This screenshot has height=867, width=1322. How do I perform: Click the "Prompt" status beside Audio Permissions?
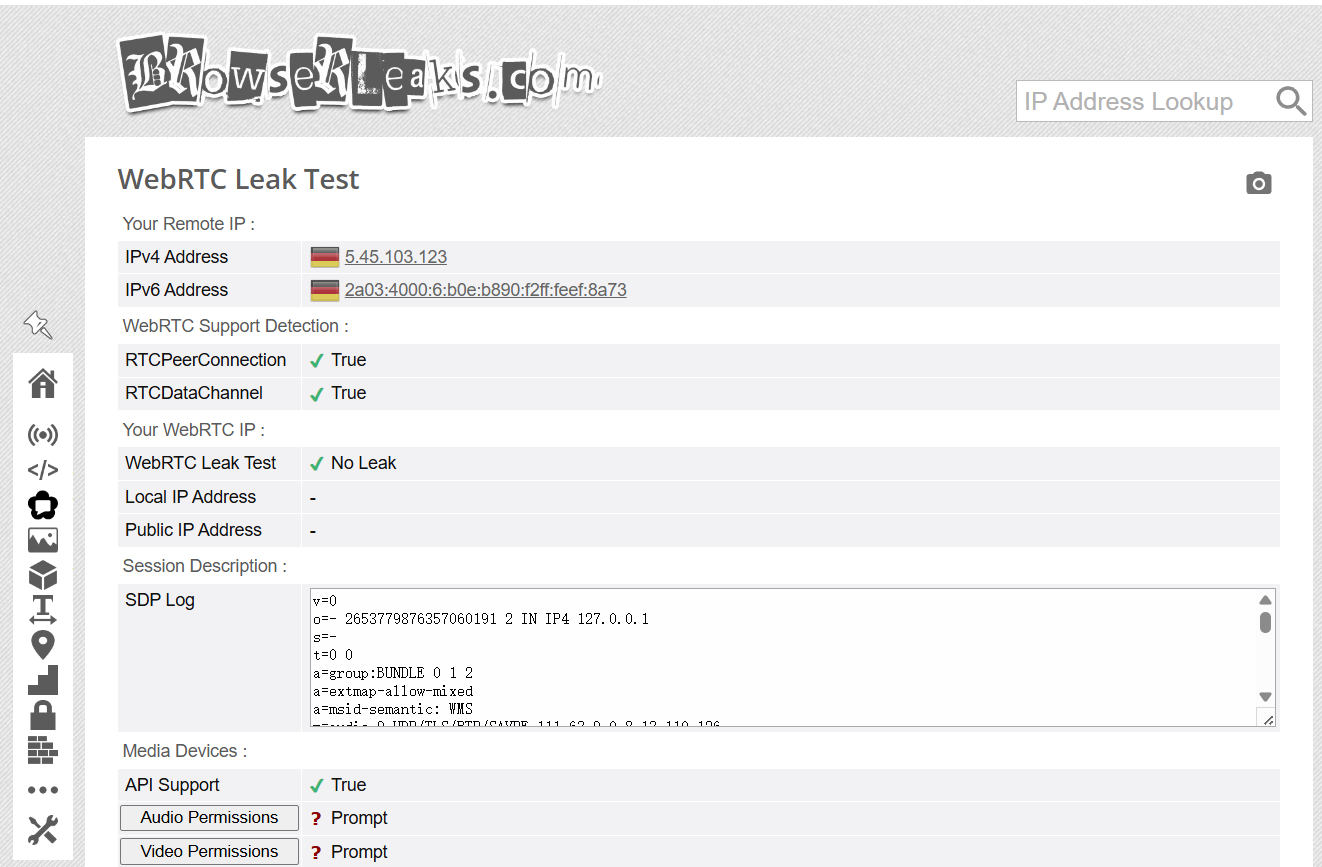(359, 818)
